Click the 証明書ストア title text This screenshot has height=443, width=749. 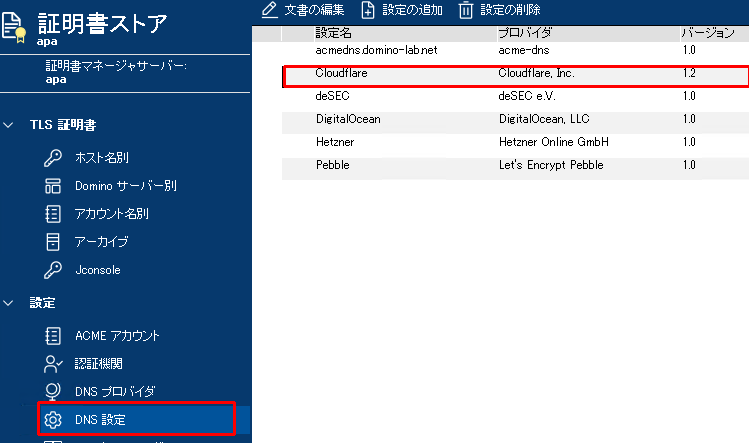(102, 23)
